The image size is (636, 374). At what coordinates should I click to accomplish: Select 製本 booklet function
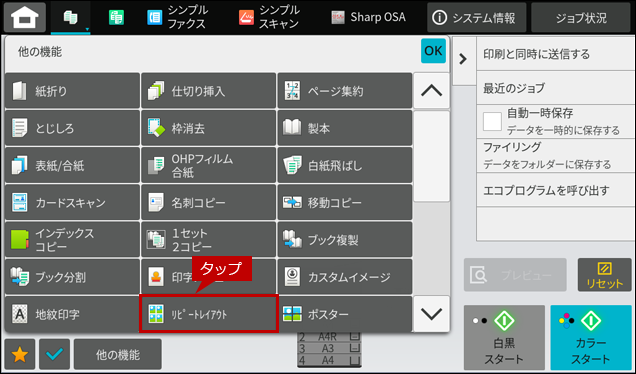tap(345, 128)
